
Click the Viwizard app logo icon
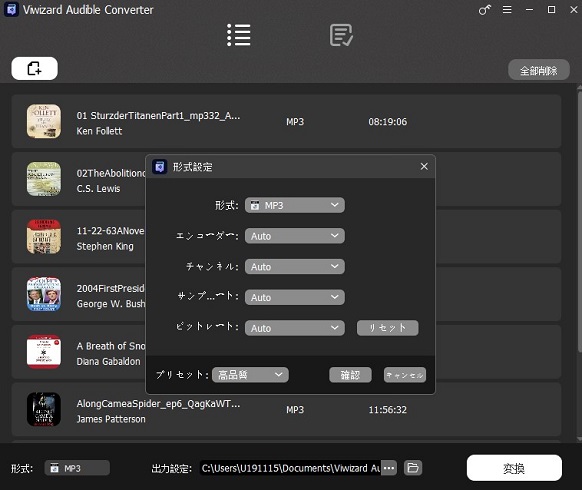tap(12, 10)
